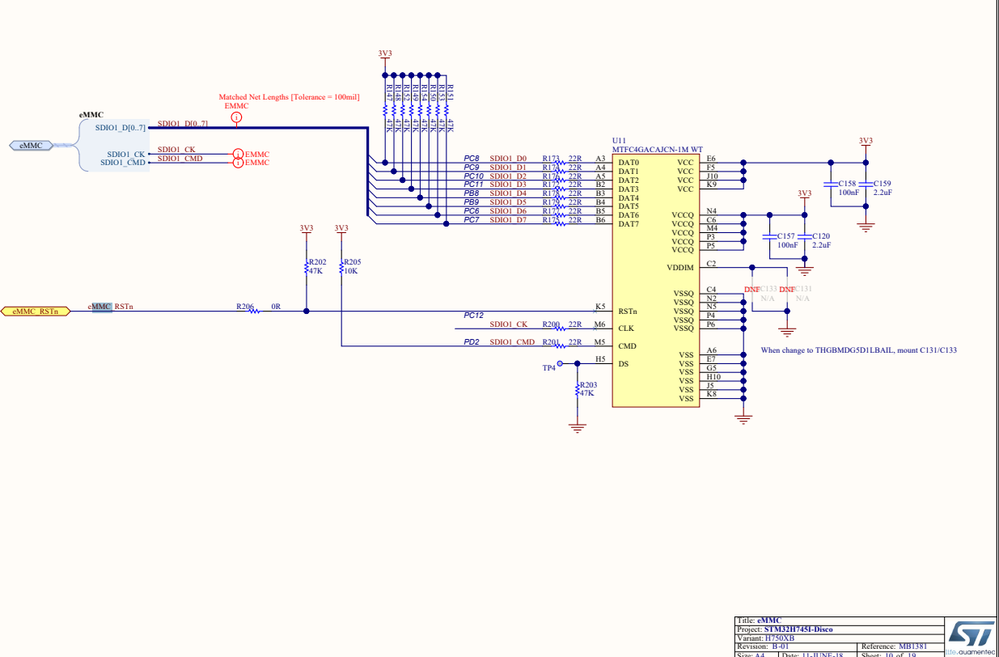Click the DAT0 pin label on U11
Viewport: 999px width, 657px height.
tap(628, 162)
